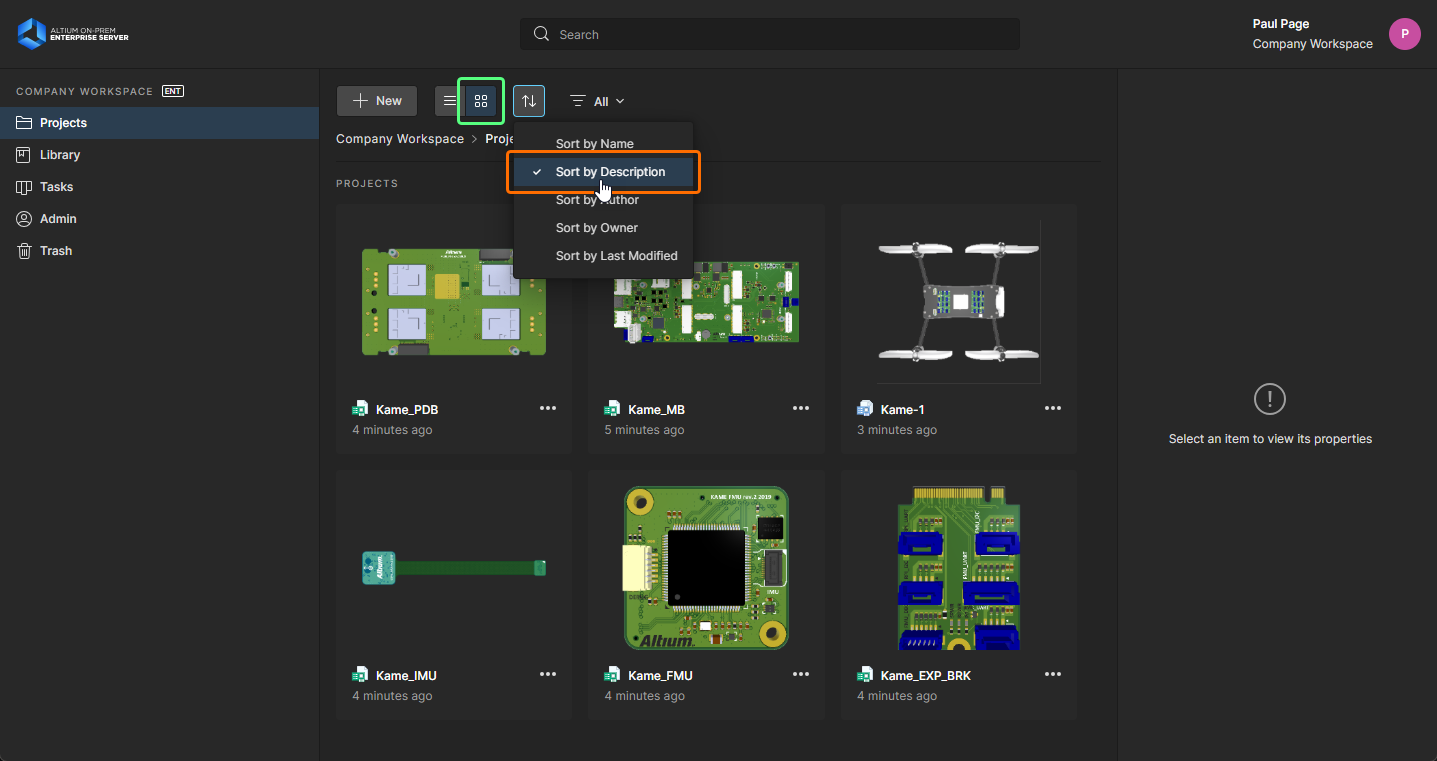Open Kame_FMU options ellipsis
This screenshot has height=761, width=1437.
click(801, 674)
